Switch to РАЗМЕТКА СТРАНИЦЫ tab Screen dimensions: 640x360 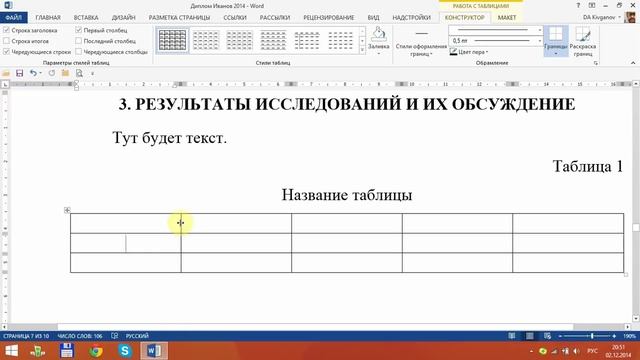179,18
